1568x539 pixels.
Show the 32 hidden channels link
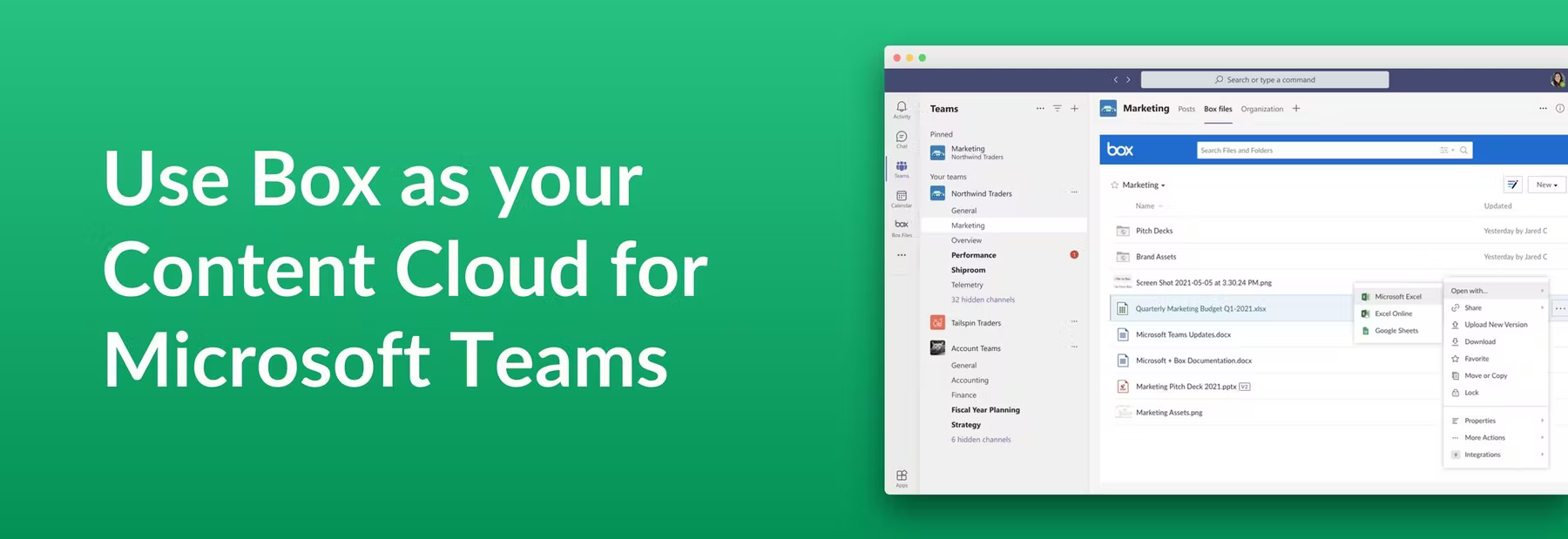(x=983, y=300)
